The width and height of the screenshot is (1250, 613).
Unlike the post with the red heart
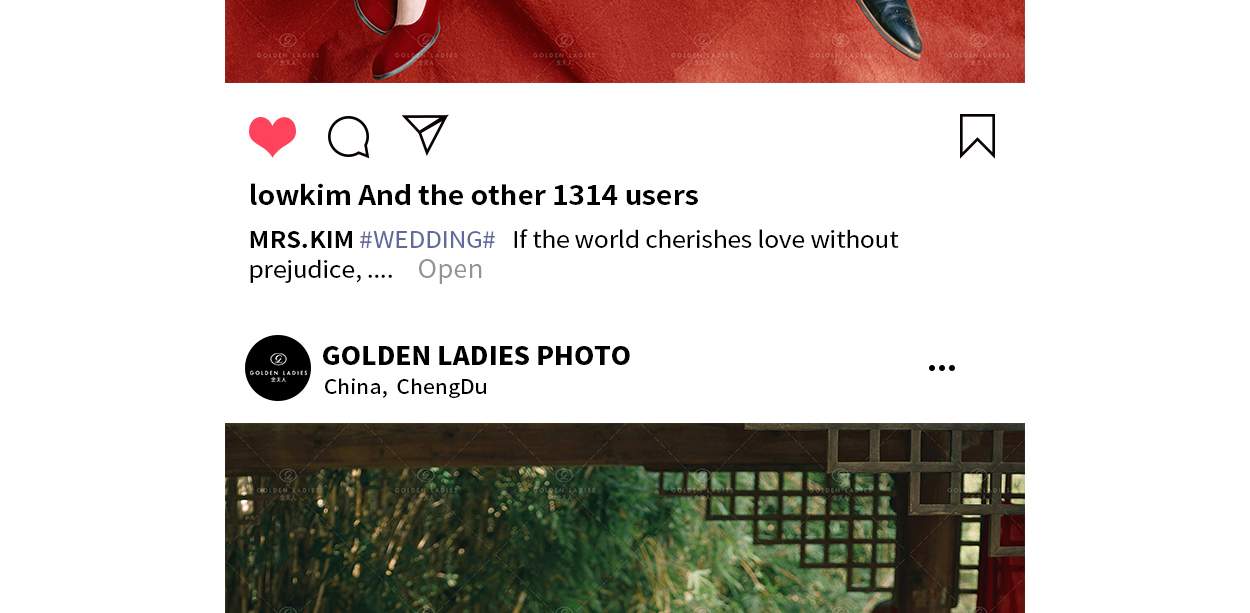pos(272,137)
